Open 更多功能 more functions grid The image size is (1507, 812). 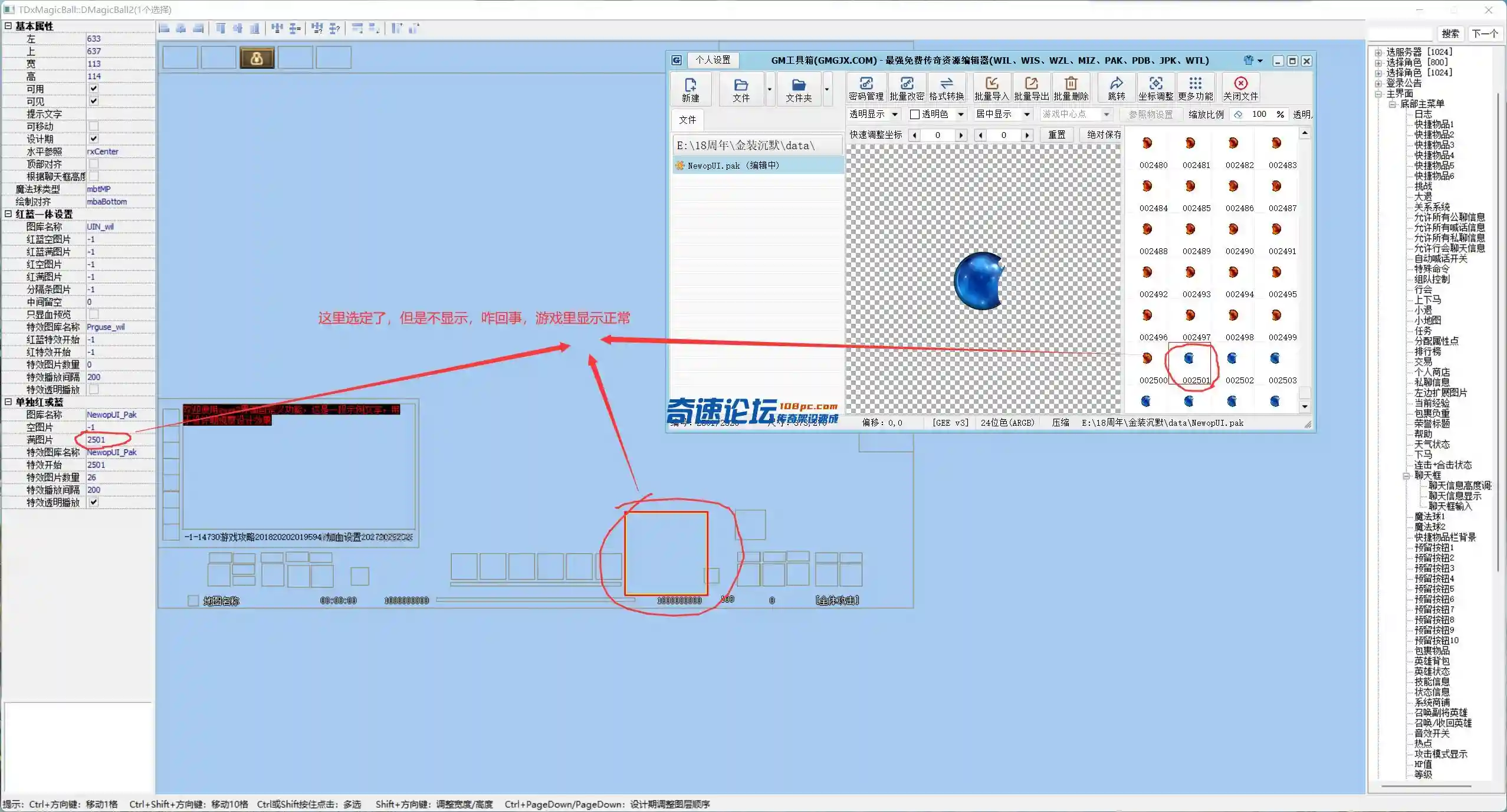1195,88
